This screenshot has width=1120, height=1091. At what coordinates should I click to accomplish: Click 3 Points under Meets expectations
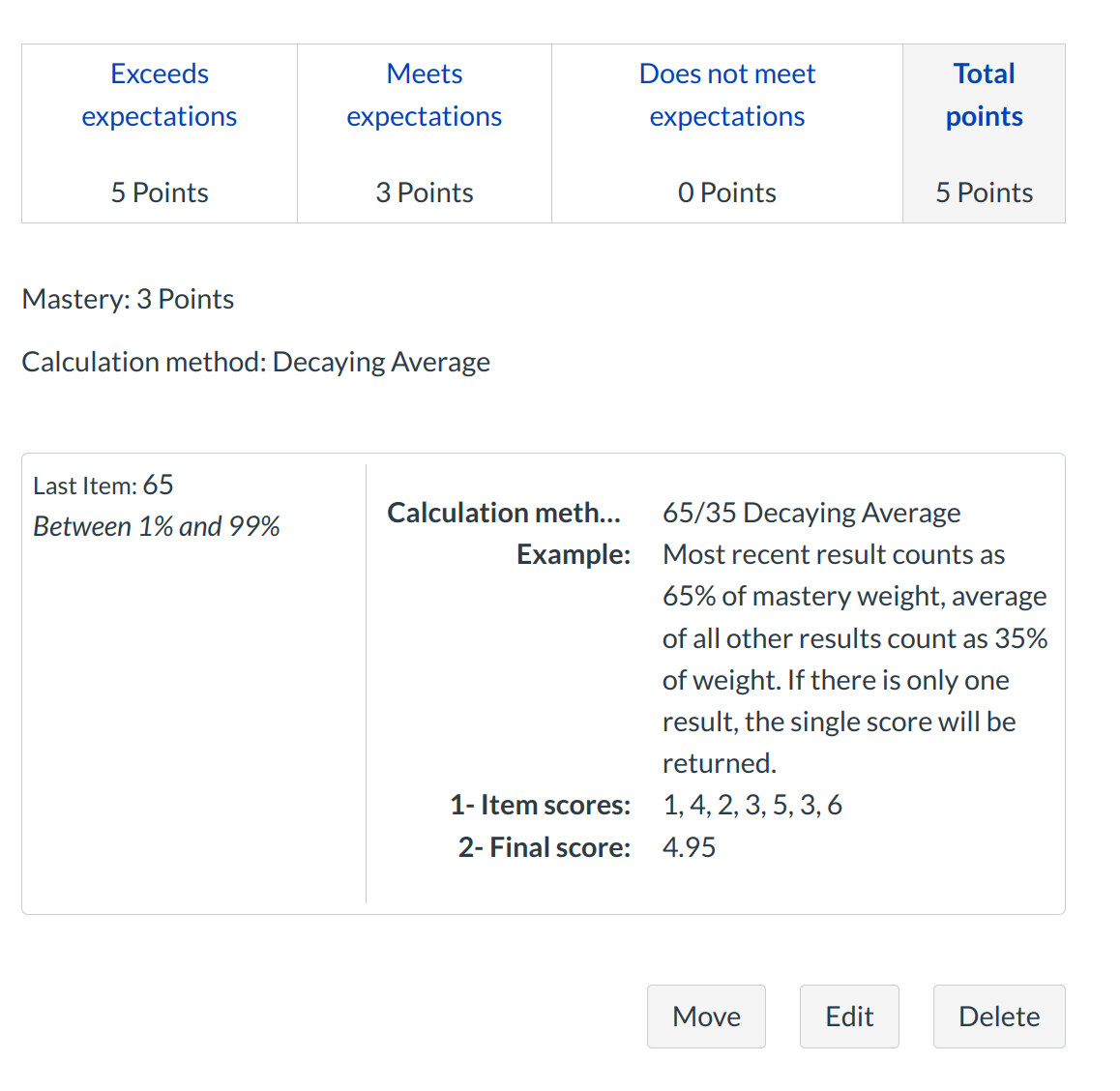pos(424,192)
